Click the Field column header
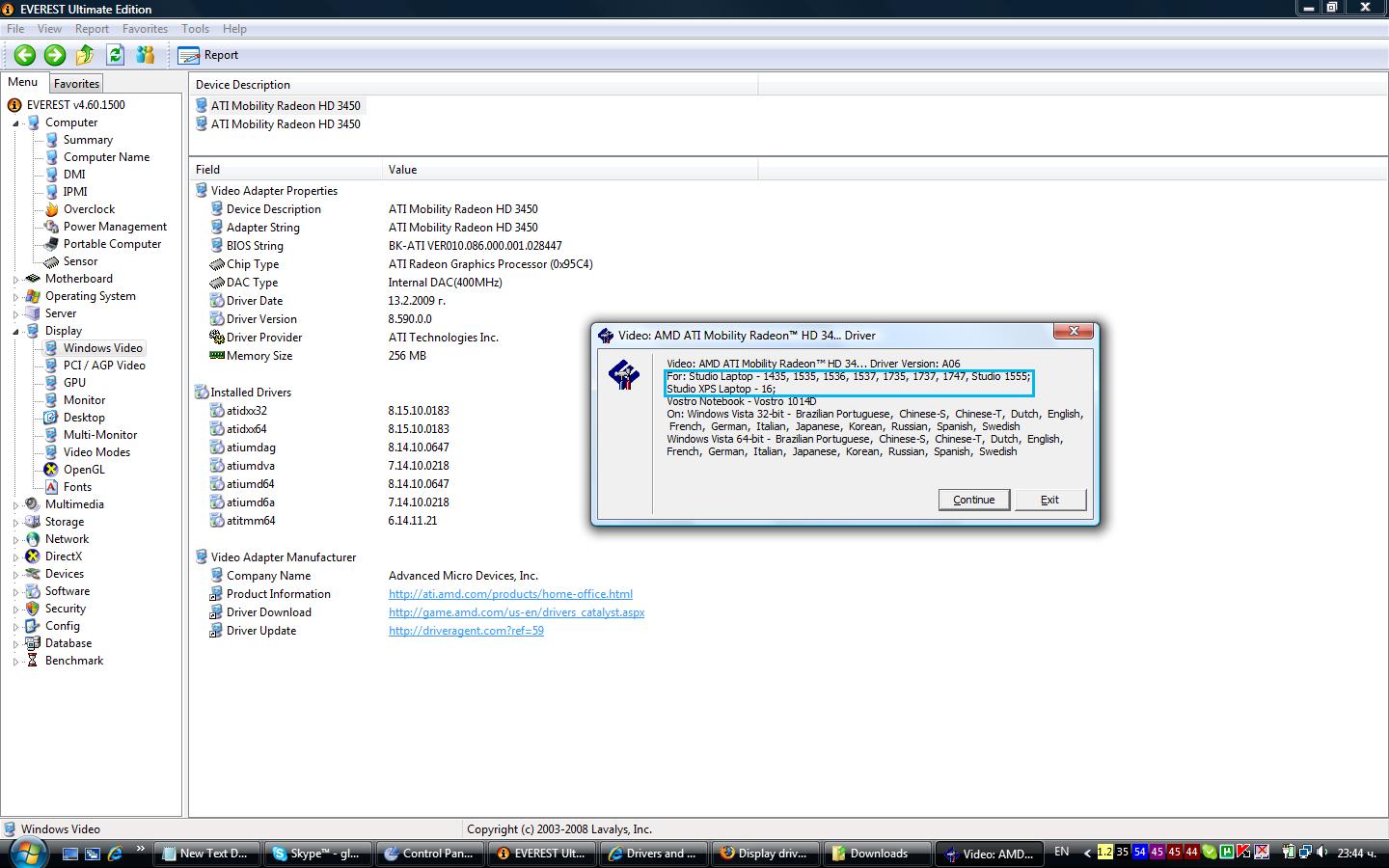 pos(286,170)
